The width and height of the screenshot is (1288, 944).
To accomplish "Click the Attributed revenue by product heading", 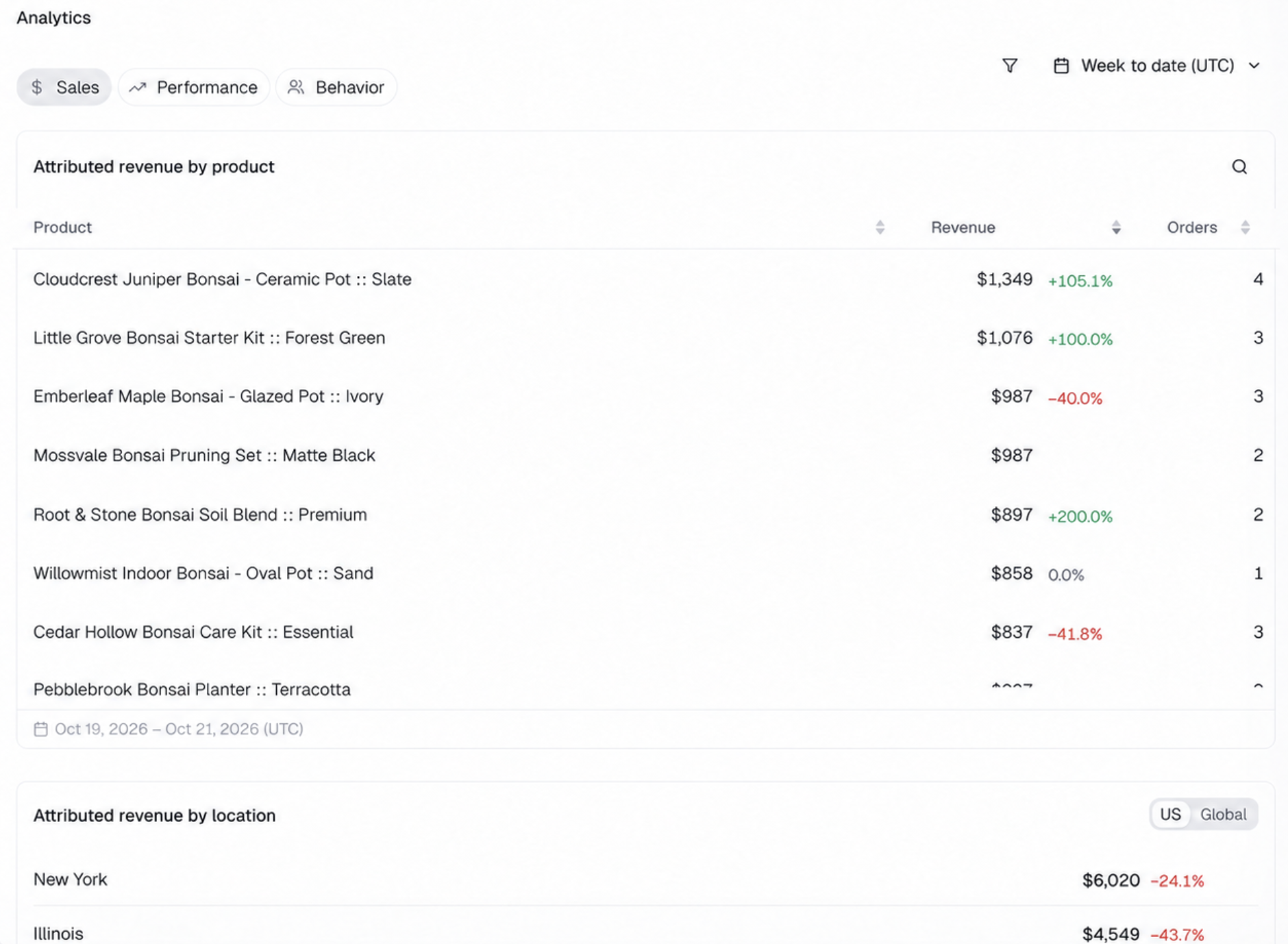I will [x=153, y=166].
